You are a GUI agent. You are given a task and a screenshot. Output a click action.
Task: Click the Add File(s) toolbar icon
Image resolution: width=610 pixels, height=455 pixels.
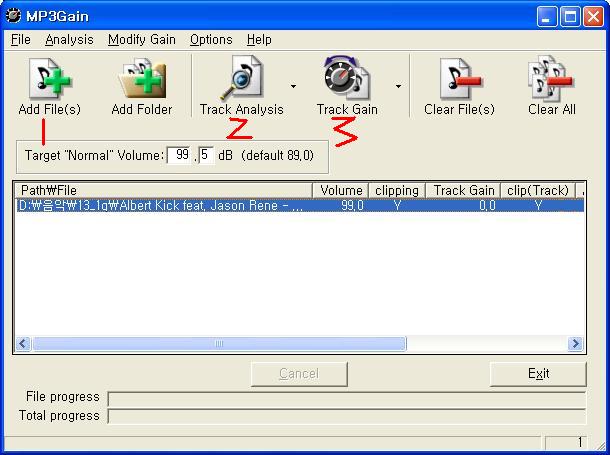pyautogui.click(x=50, y=79)
